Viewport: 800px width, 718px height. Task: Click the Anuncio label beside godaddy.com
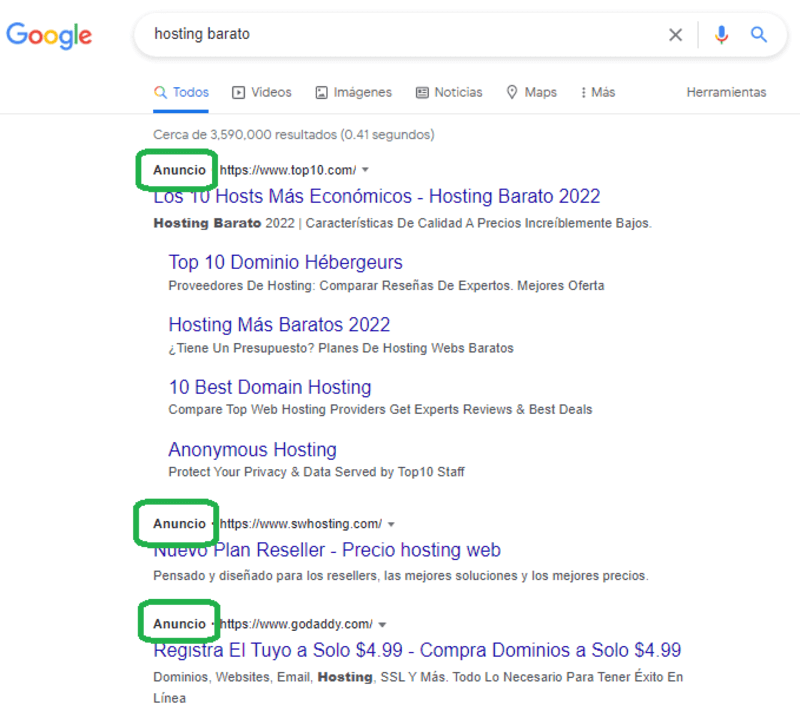click(x=179, y=624)
